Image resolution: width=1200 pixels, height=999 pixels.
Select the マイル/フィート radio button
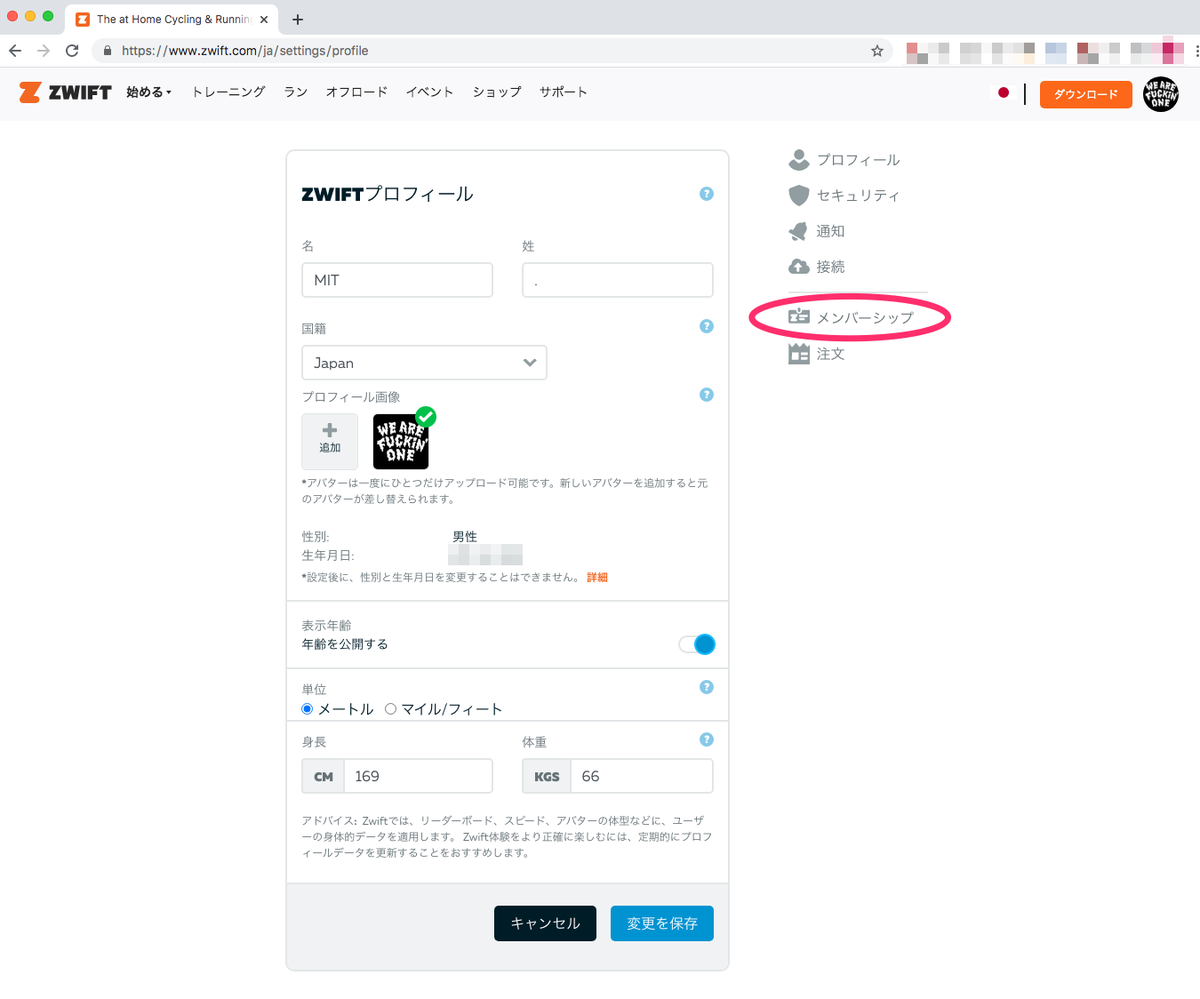tap(391, 709)
